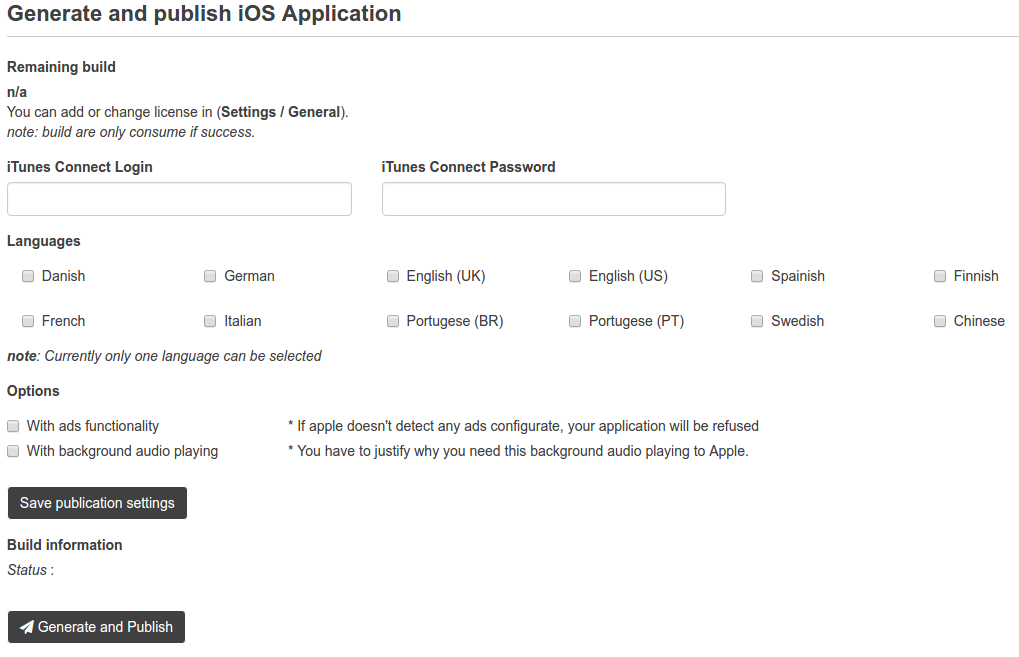Select the German language checkbox
The width and height of the screenshot is (1019, 657).
[x=210, y=276]
